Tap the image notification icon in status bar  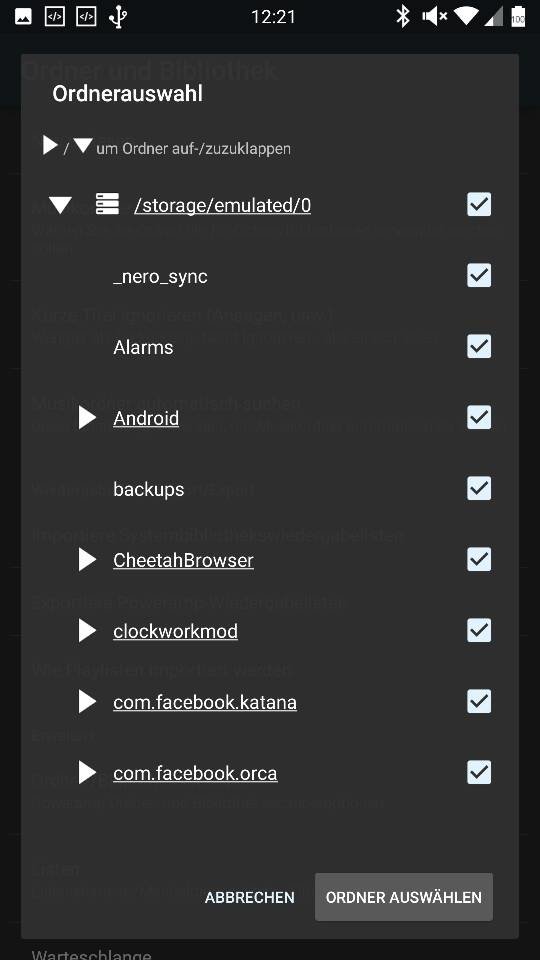[23, 17]
